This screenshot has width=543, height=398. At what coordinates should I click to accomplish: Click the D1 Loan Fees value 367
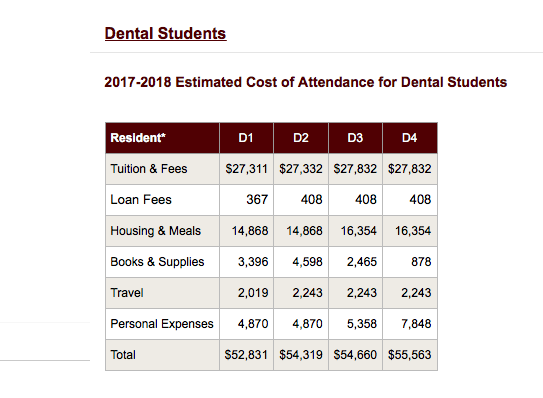click(257, 200)
